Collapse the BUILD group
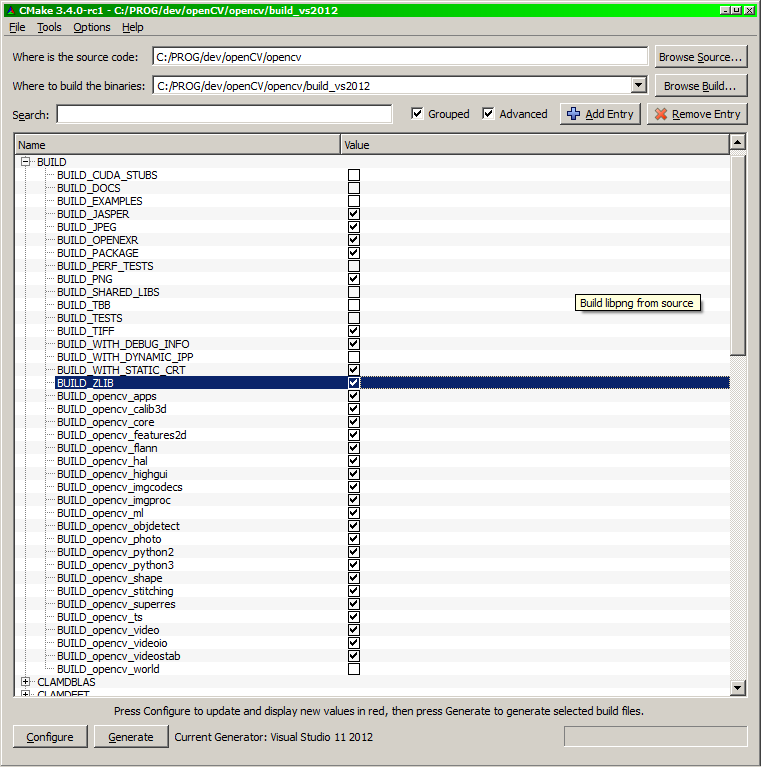 [x=25, y=162]
